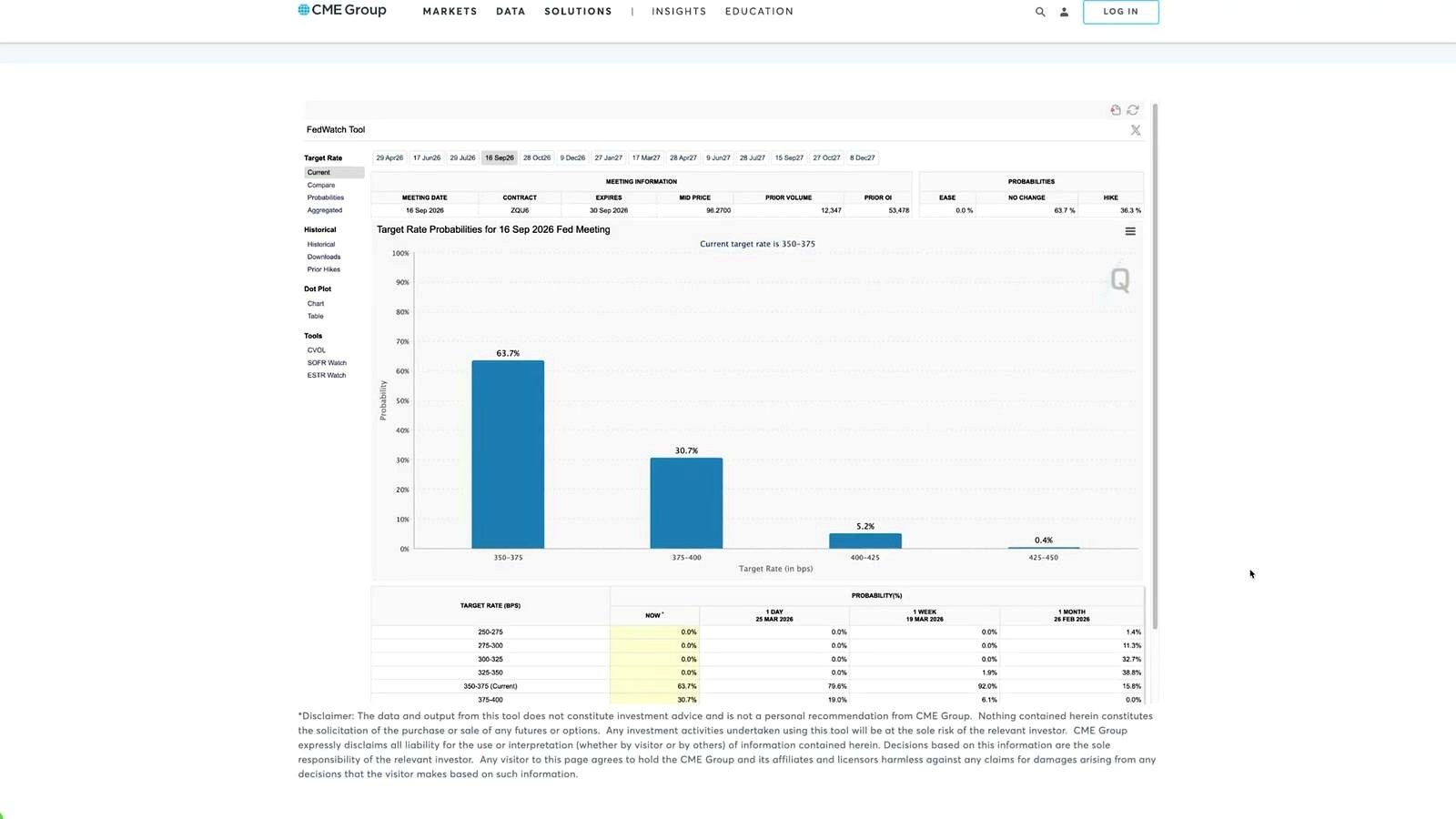Open the chart hamburger context menu

[x=1130, y=231]
